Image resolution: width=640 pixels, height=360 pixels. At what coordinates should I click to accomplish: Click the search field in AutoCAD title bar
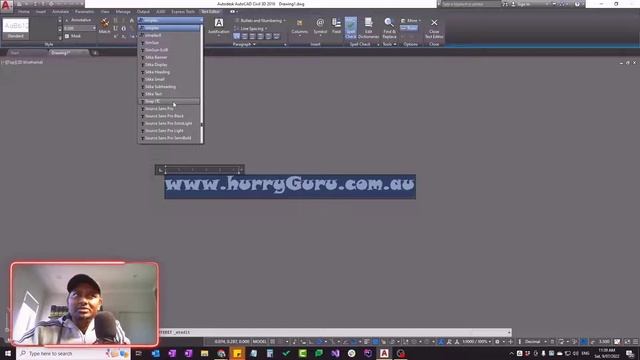pyautogui.click(x=471, y=4)
